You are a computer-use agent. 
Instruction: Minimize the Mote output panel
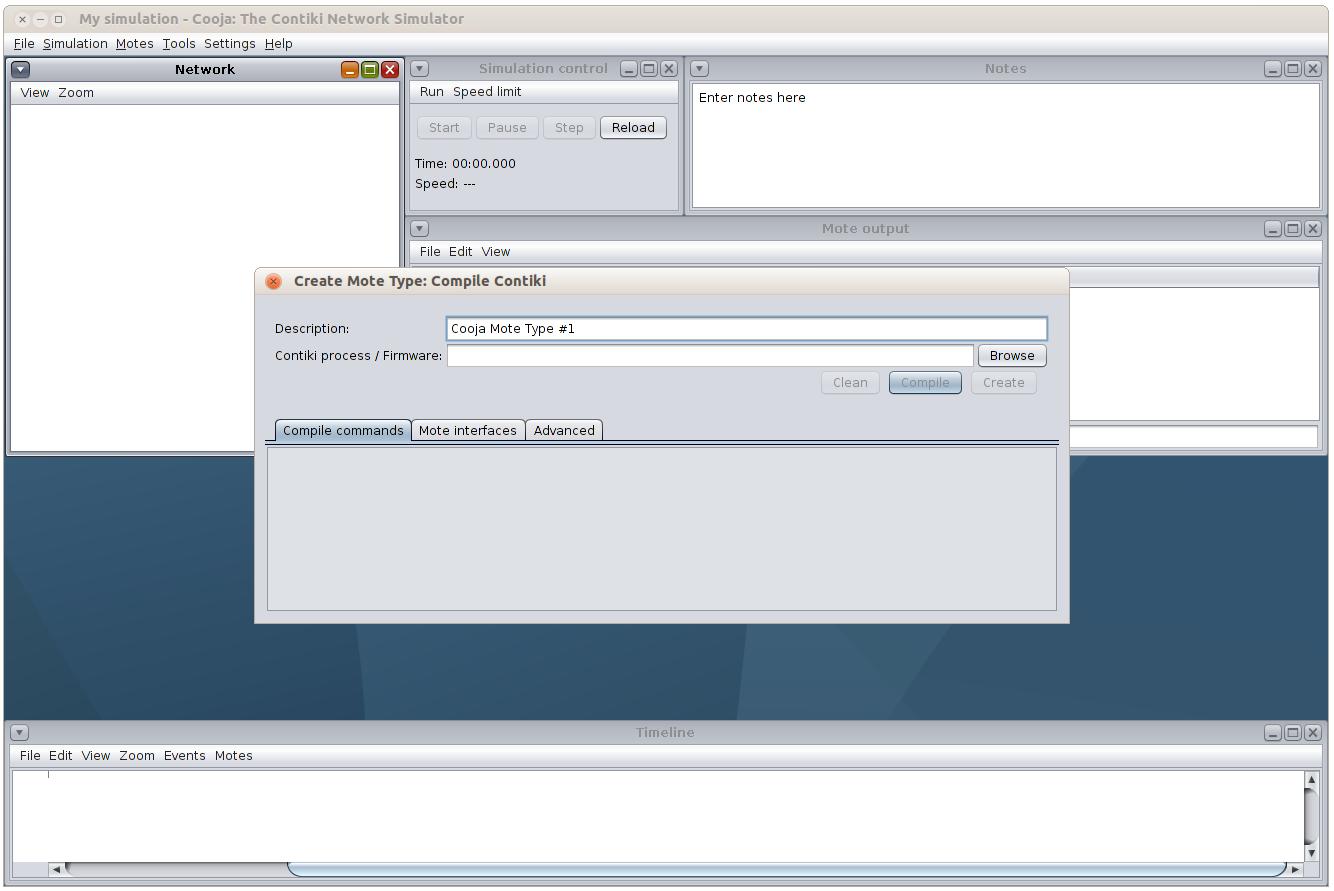(x=1273, y=229)
